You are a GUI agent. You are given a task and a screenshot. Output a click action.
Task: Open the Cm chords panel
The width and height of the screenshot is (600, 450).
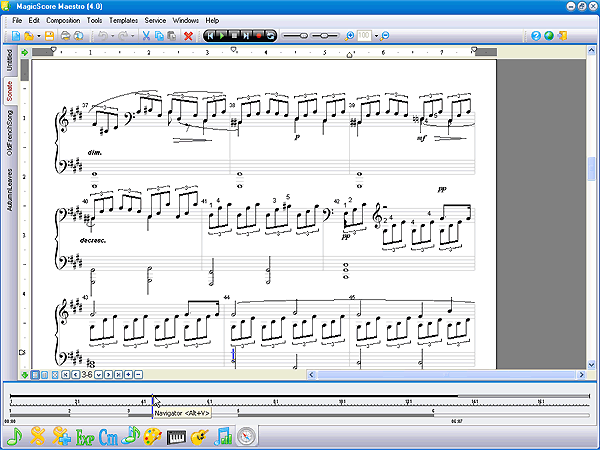point(108,437)
